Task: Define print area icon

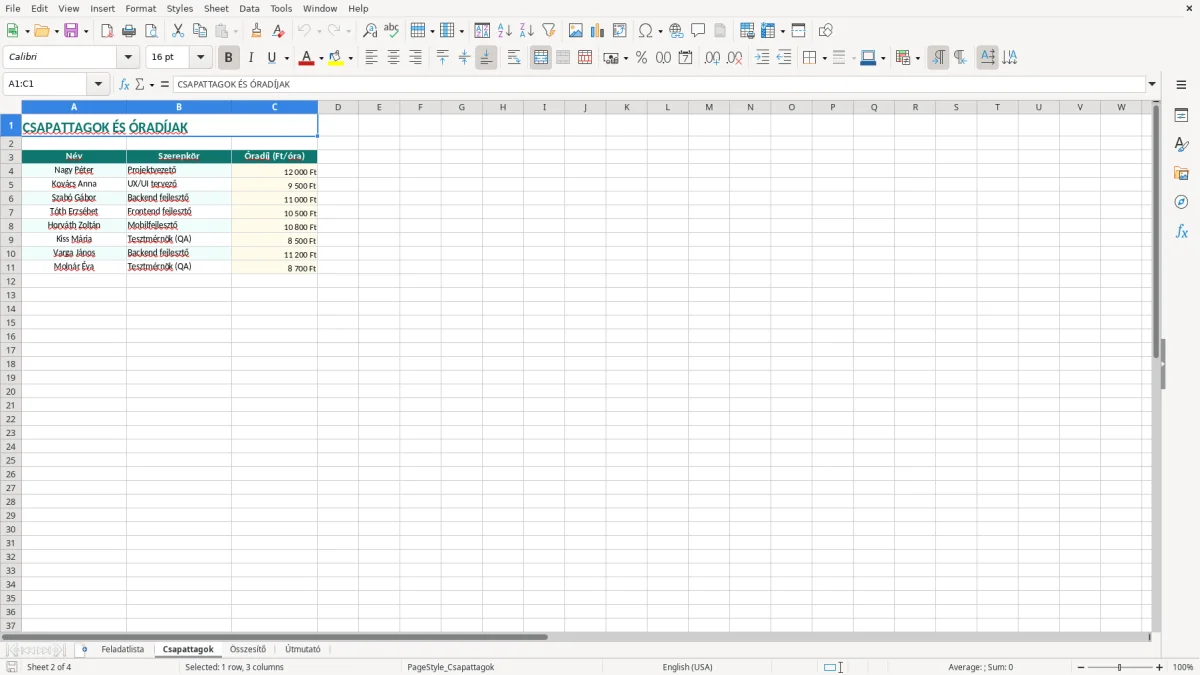Action: [747, 31]
